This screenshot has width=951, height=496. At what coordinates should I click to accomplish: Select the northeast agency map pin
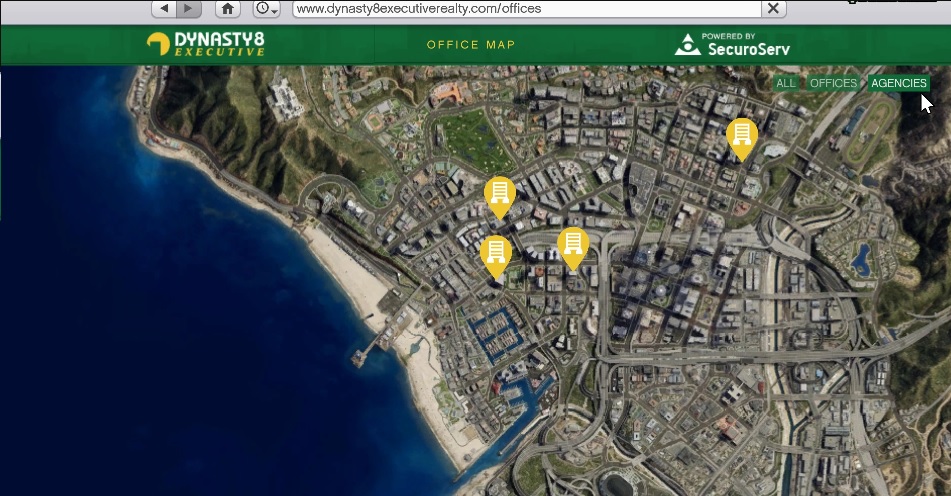tap(742, 139)
